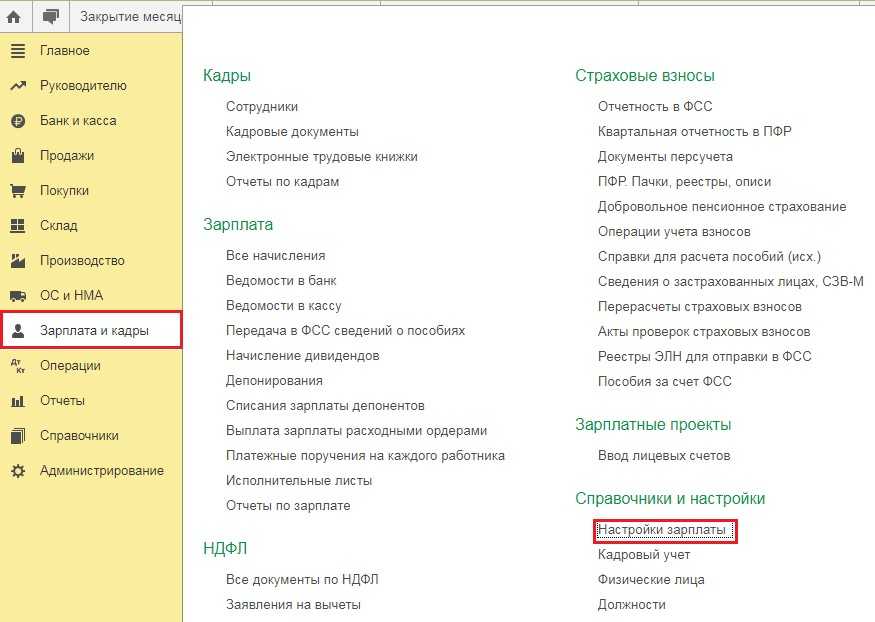875x622 pixels.
Task: Open the Банк и касса section
Action: pos(78,121)
